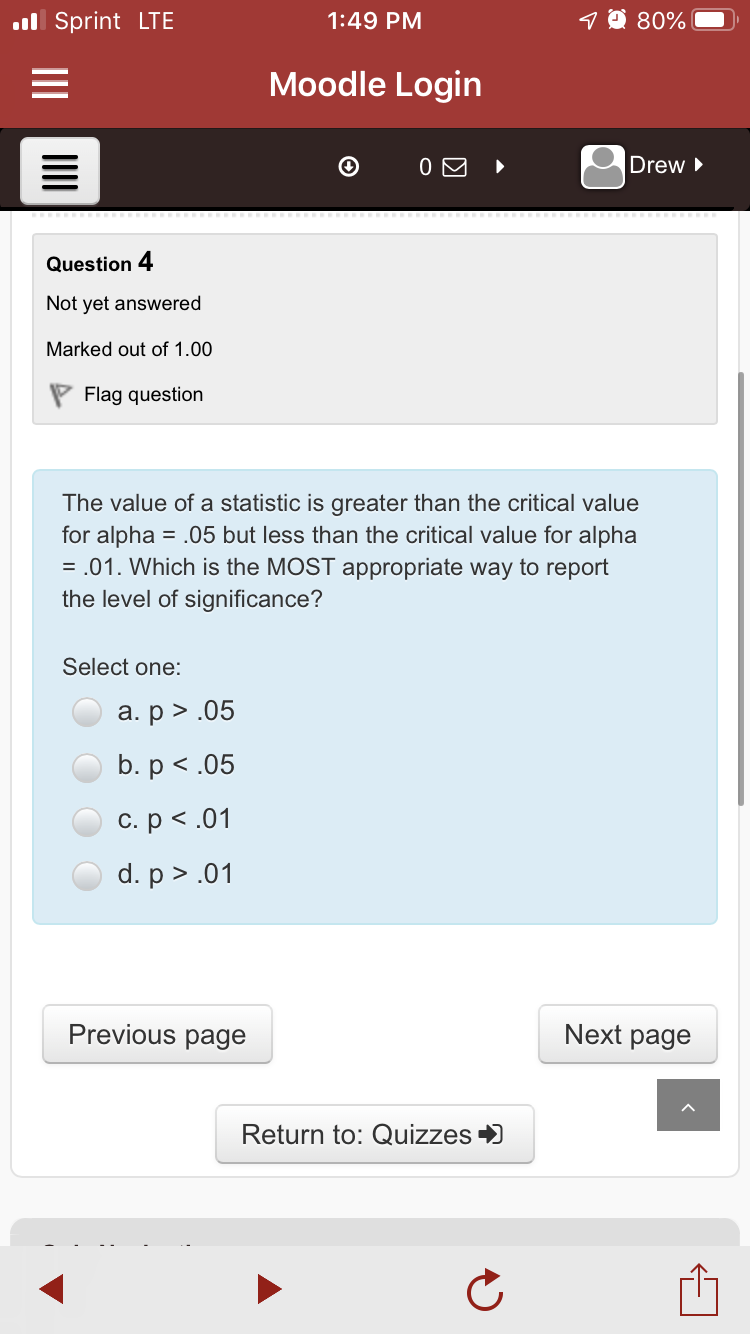Expand the Drew user menu arrow

[699, 164]
